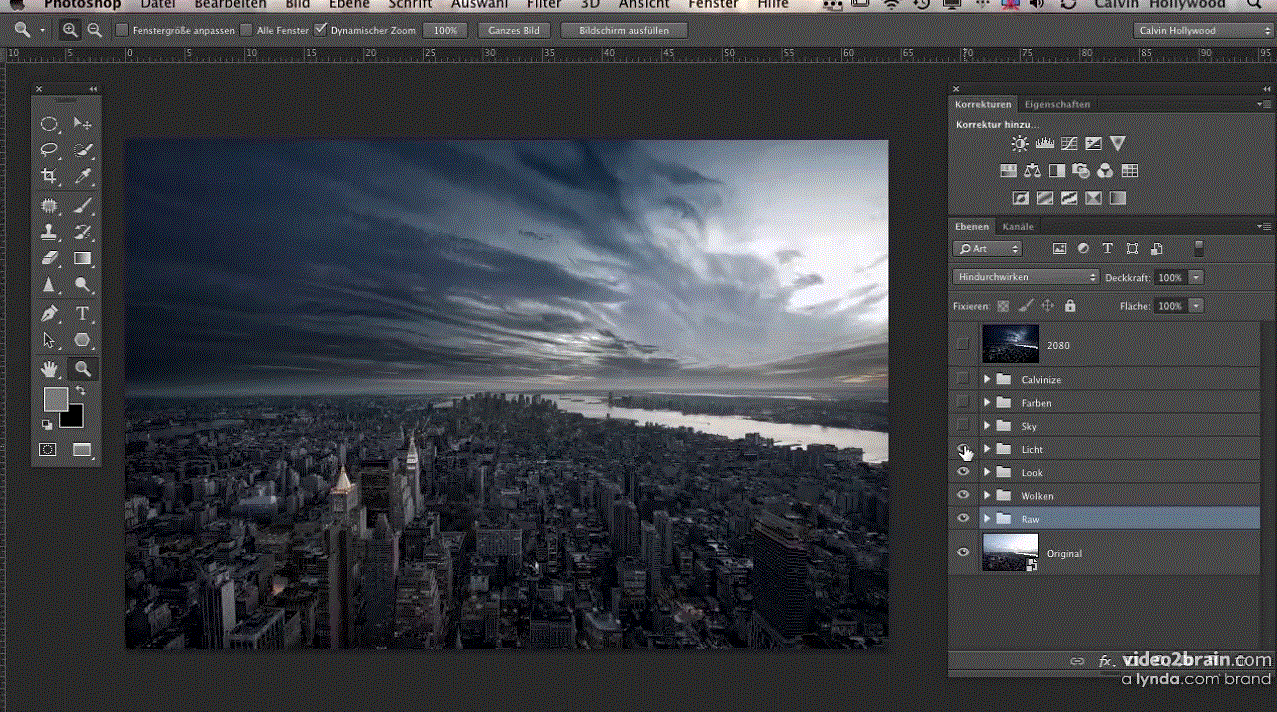Open the Fenster menu

713,5
